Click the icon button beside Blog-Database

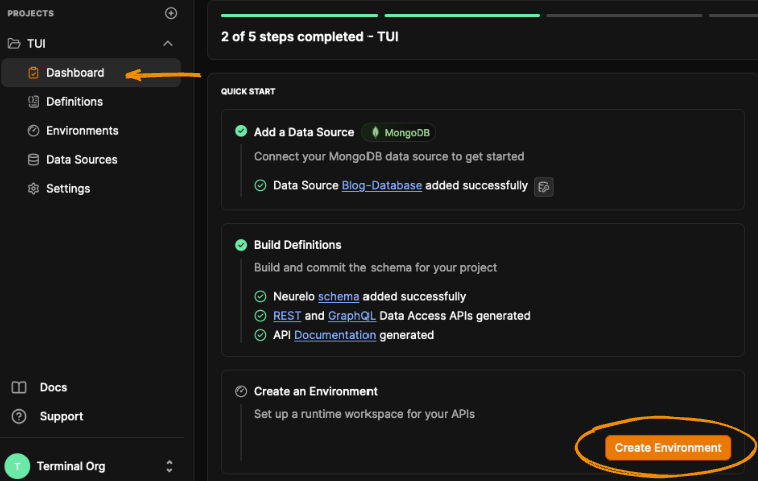(544, 186)
